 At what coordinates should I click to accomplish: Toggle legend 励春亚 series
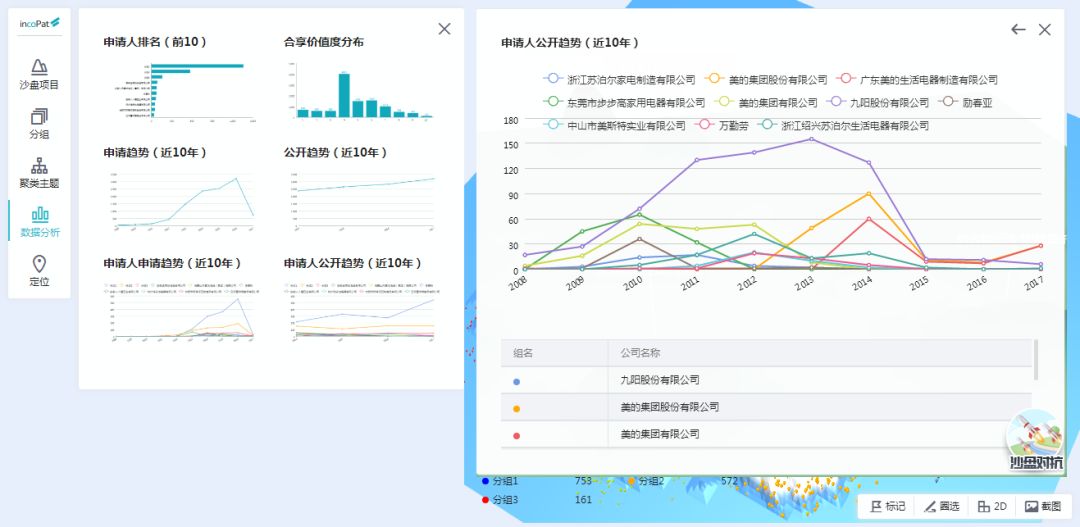coord(966,102)
